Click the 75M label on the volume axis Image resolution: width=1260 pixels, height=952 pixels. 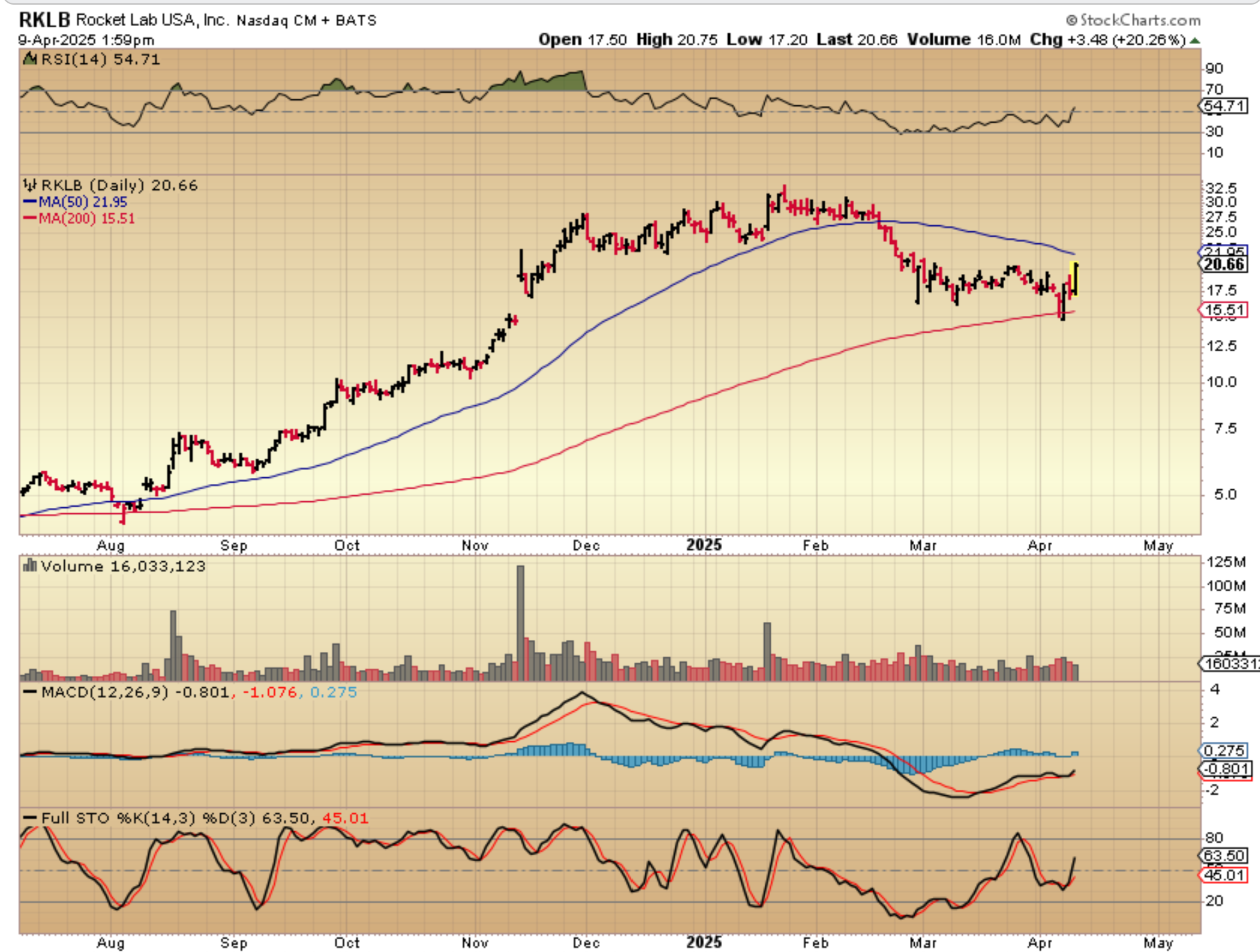pos(1229,609)
